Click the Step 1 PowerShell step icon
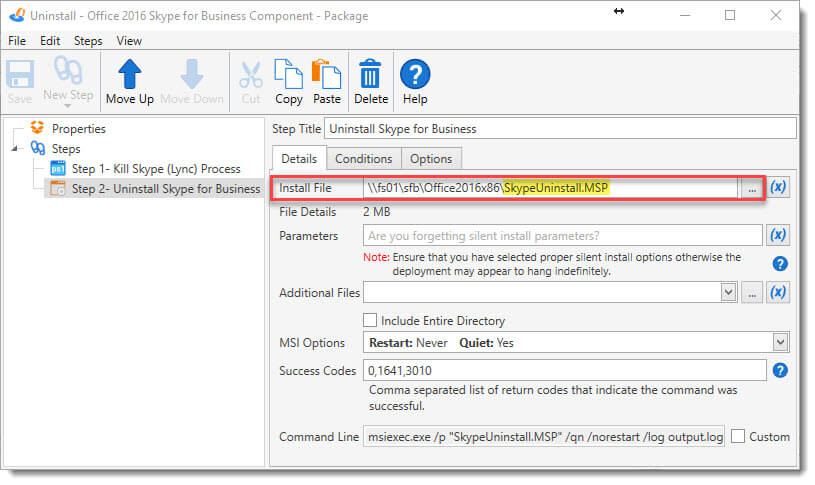The image size is (815, 485). click(x=58, y=168)
